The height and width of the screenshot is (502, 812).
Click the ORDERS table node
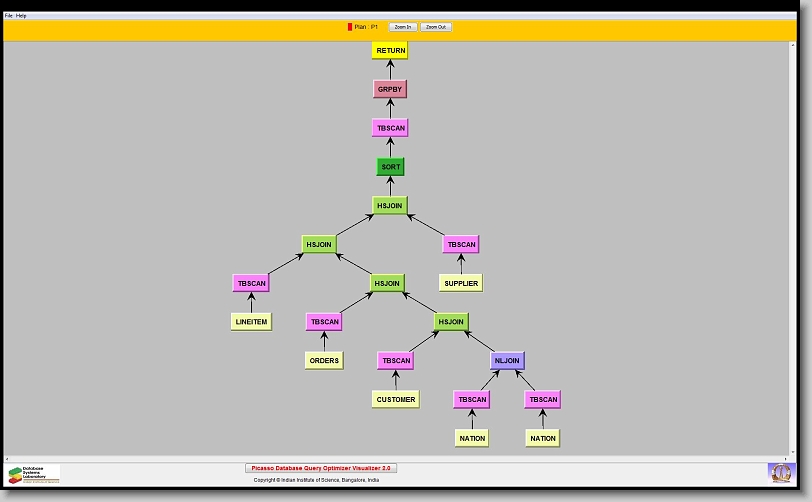tap(324, 360)
